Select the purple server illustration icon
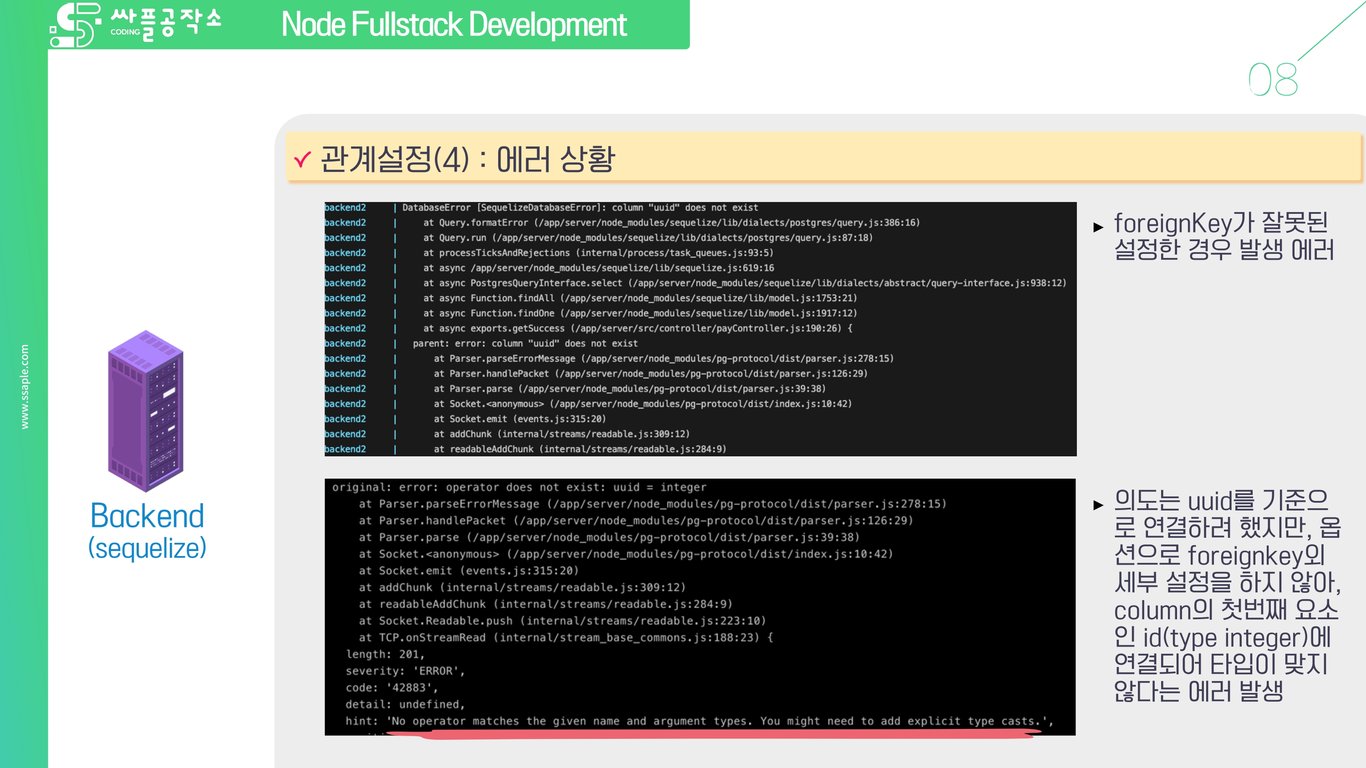 pos(146,410)
